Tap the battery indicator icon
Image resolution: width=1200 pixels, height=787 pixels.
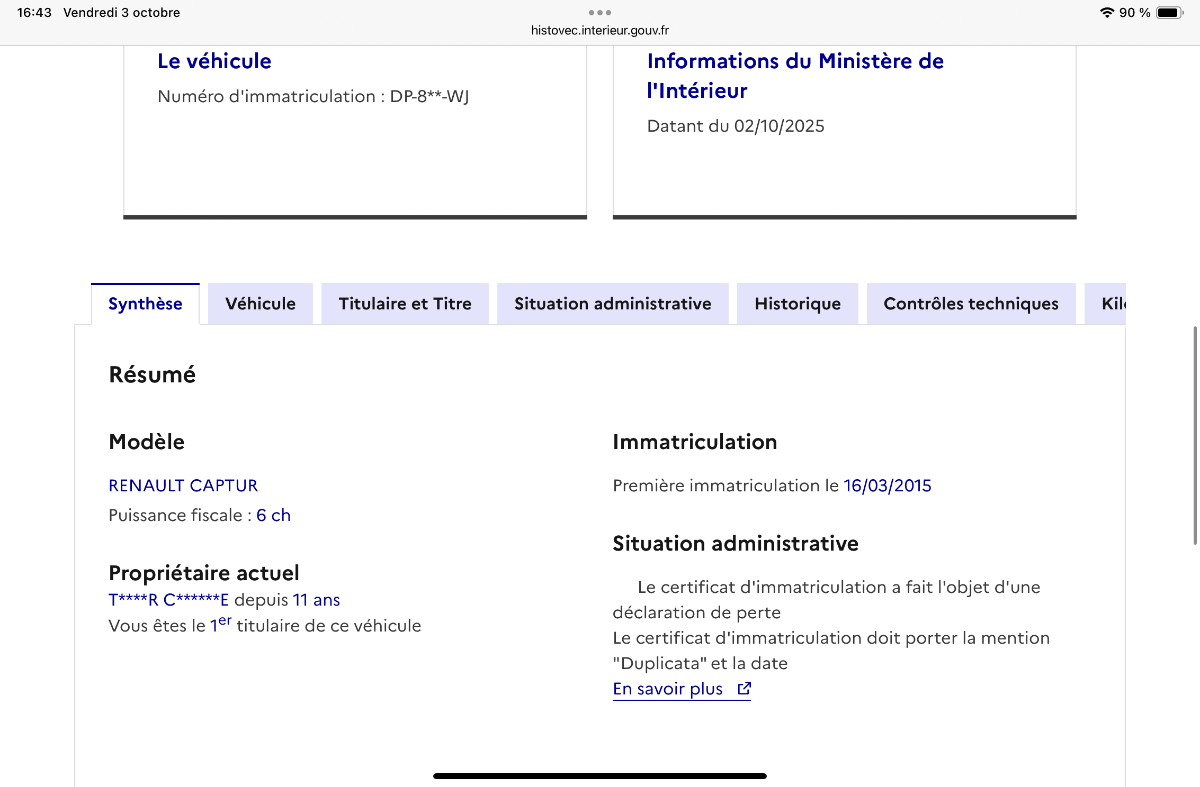(1169, 12)
